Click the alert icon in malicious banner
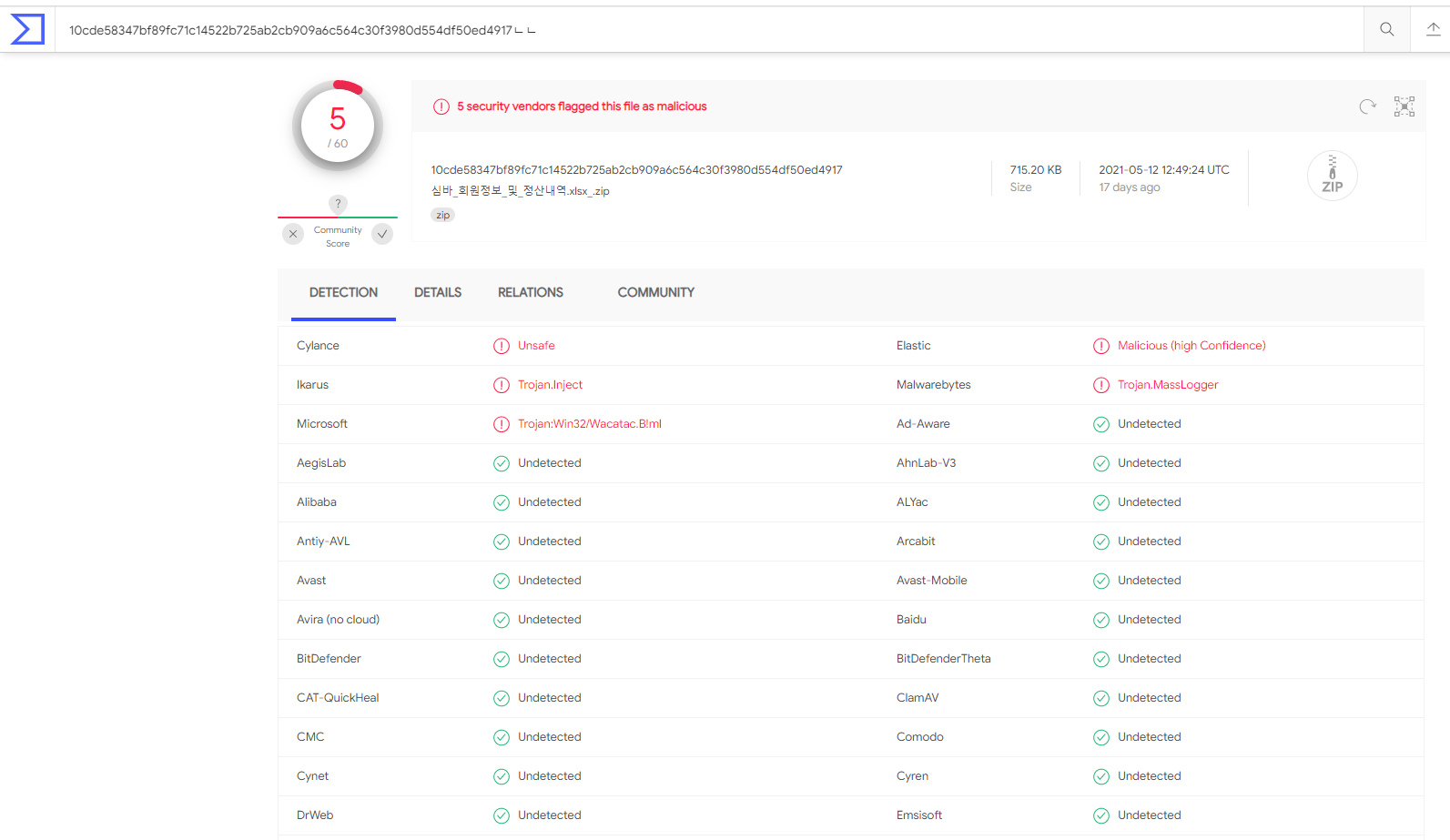Image resolution: width=1450 pixels, height=840 pixels. pyautogui.click(x=441, y=106)
